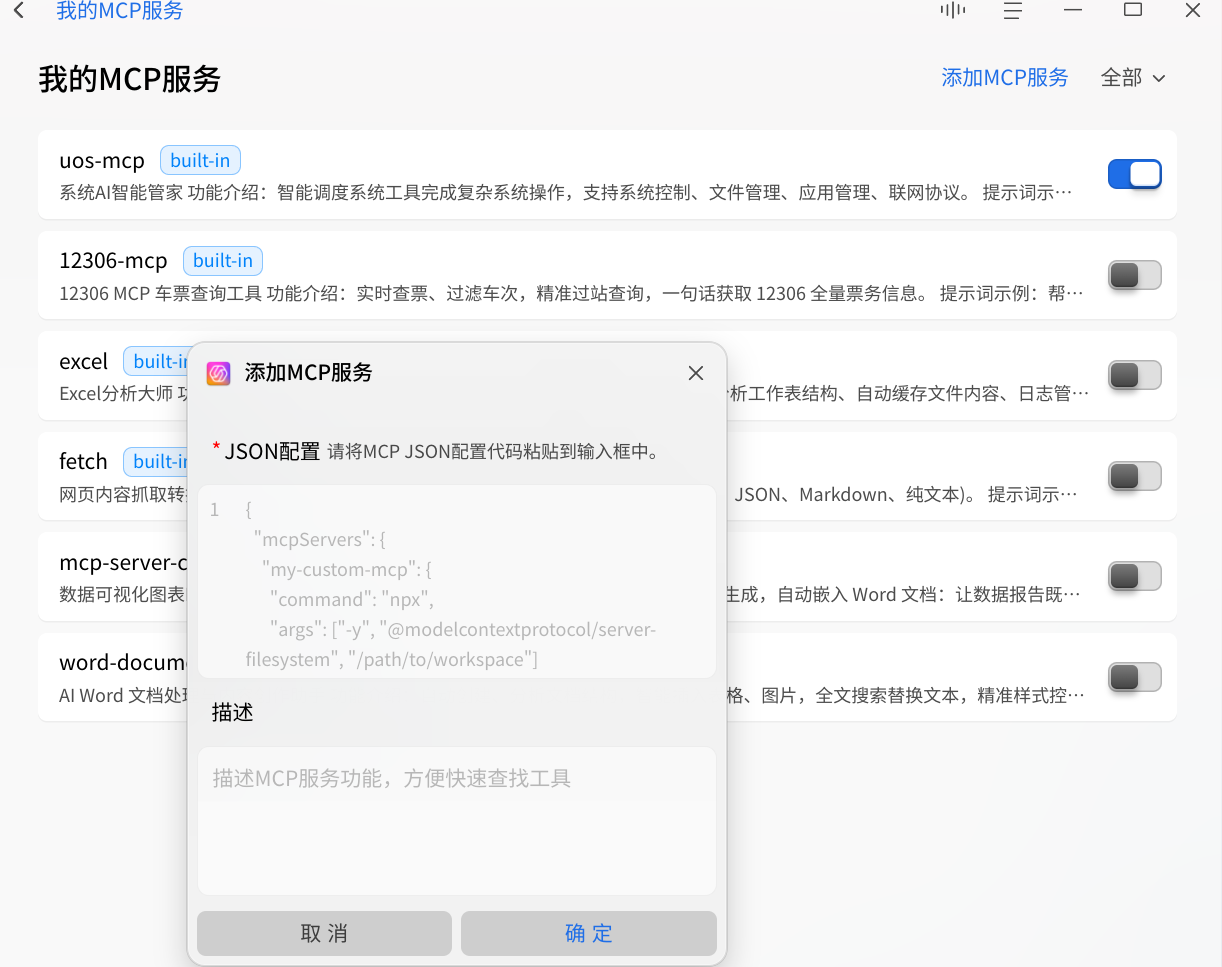The height and width of the screenshot is (967, 1222).
Task: Enable the word-document service toggle
Action: [x=1134, y=677]
